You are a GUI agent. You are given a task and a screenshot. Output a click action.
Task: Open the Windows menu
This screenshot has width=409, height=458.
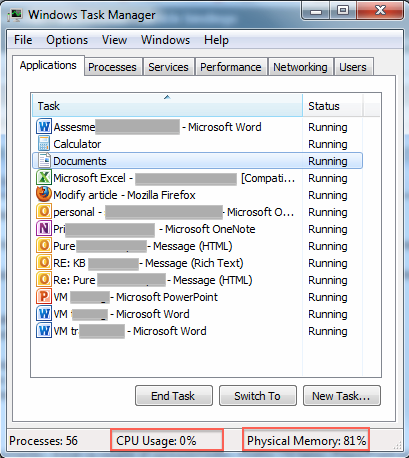[165, 40]
